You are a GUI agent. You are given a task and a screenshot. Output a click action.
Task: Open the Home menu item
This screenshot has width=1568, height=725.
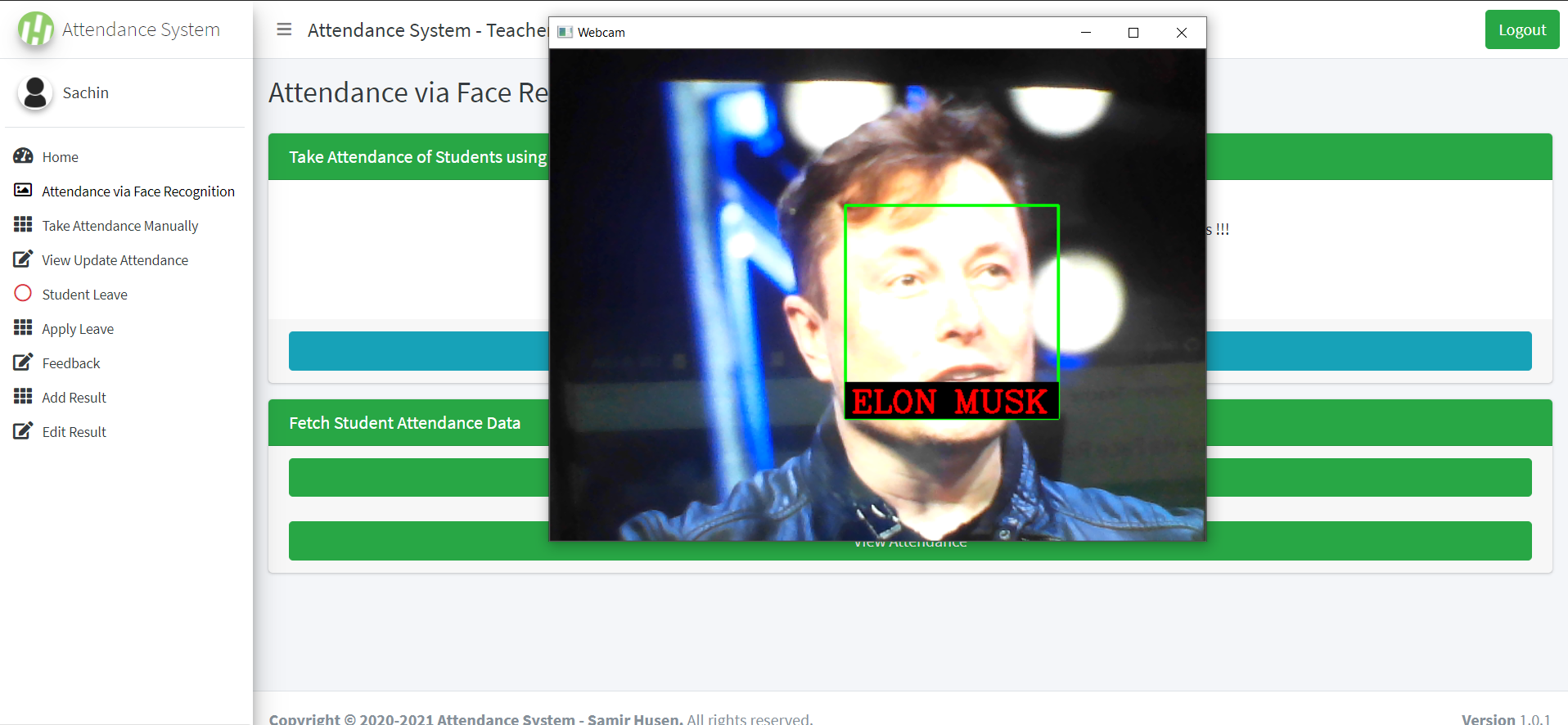(x=124, y=156)
